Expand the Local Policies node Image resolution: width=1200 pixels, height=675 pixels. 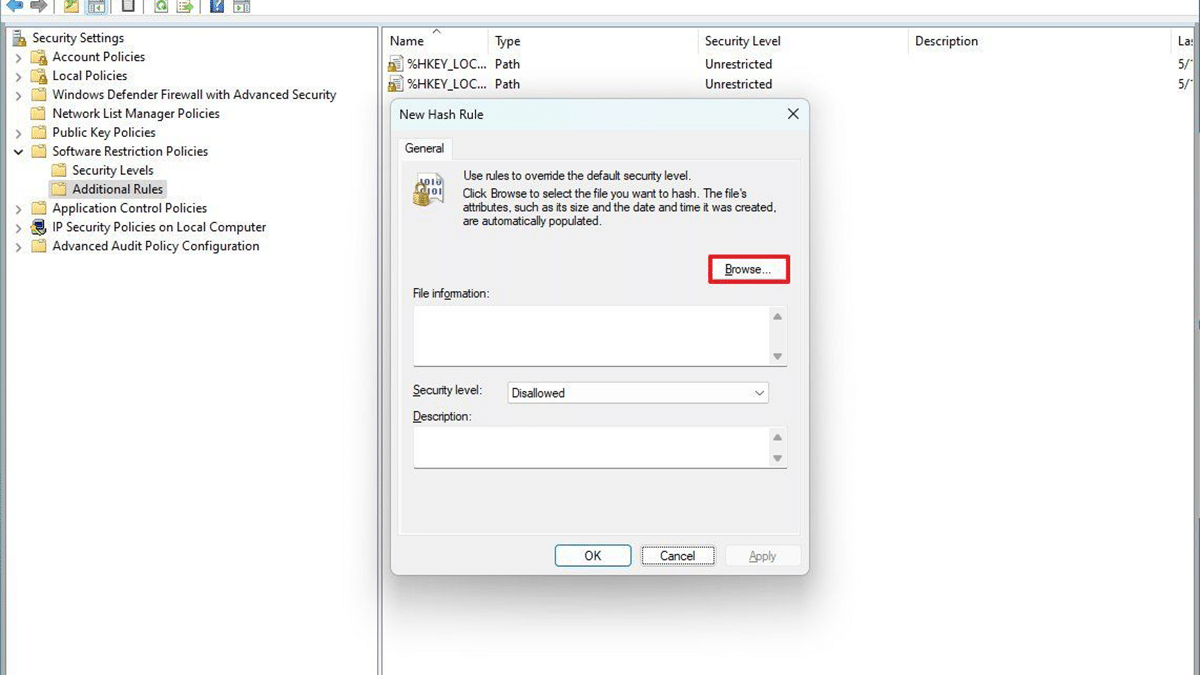click(x=18, y=77)
